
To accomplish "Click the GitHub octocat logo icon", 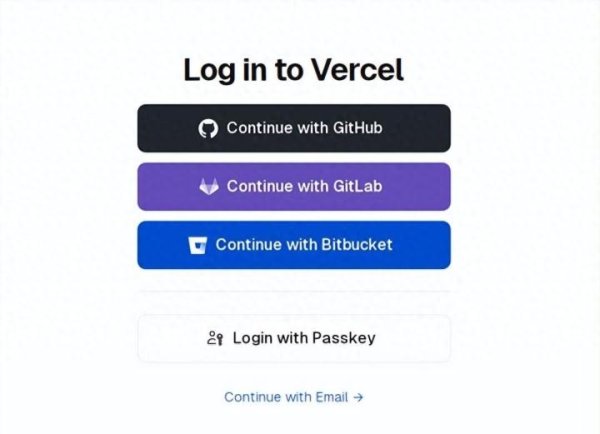I will pos(208,129).
